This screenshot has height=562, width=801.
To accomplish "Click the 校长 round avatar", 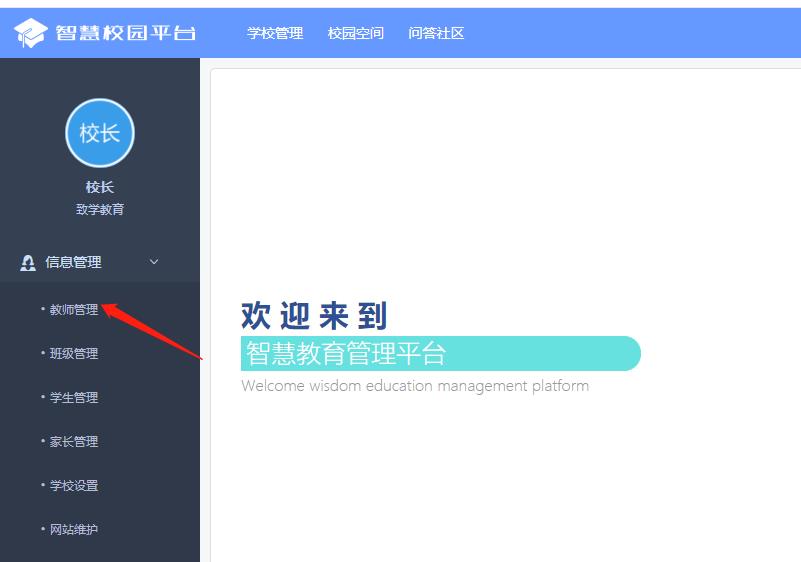I will pos(100,133).
